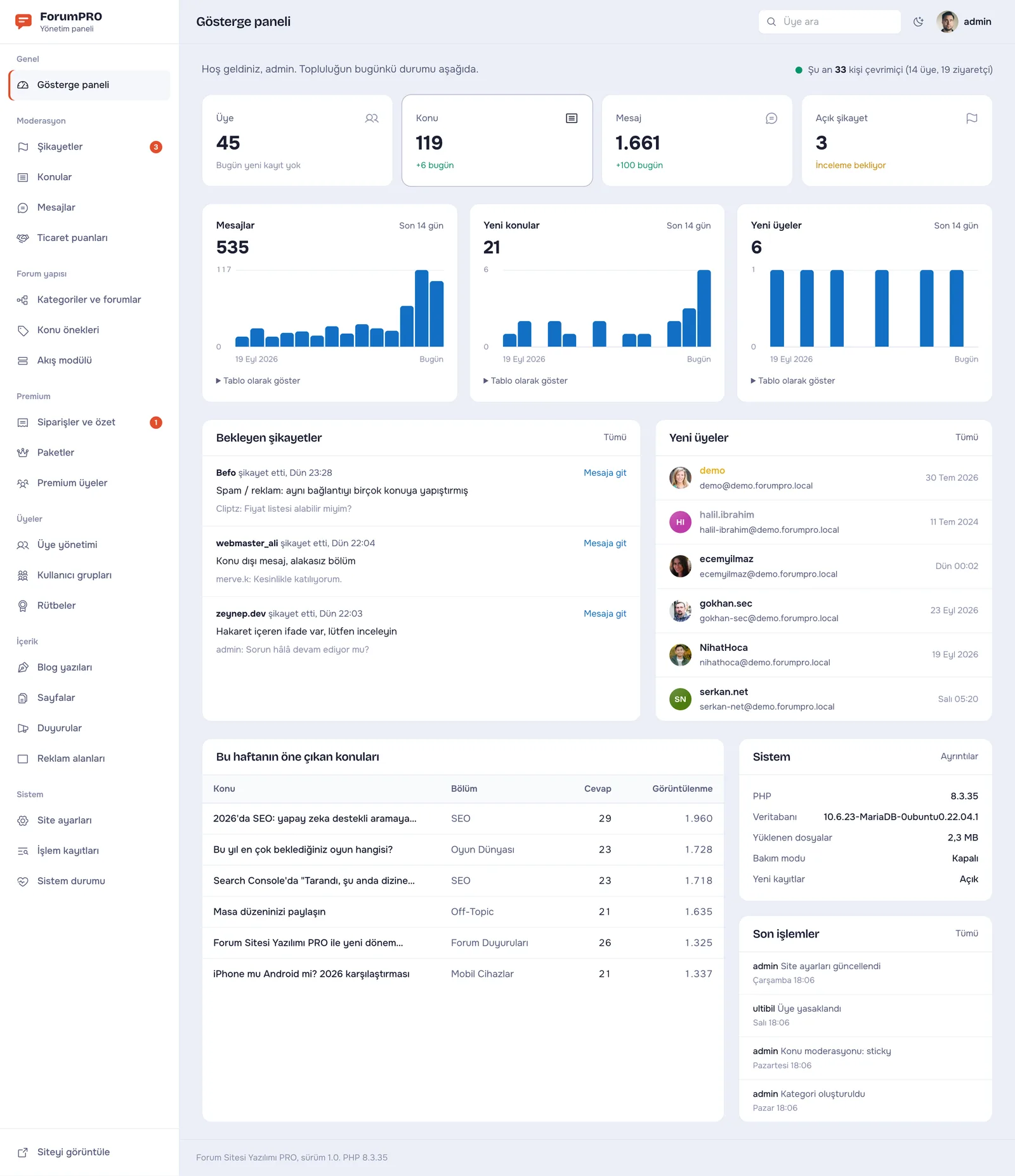This screenshot has height=1176, width=1015.
Task: Open Konular in Moderasyon menu
Action: coord(89,177)
